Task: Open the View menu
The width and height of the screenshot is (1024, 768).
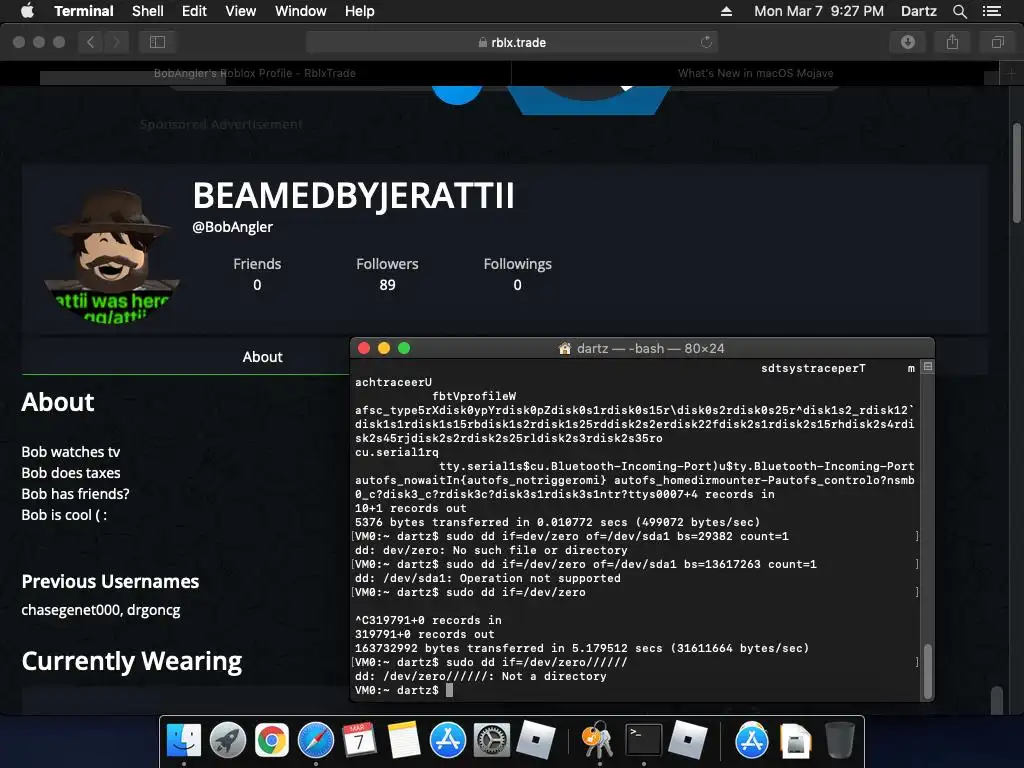Action: point(240,11)
